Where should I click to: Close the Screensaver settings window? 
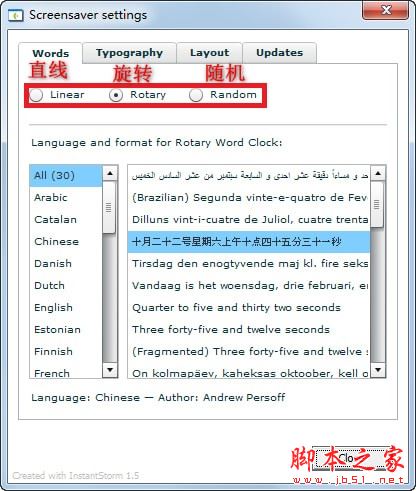[386, 10]
